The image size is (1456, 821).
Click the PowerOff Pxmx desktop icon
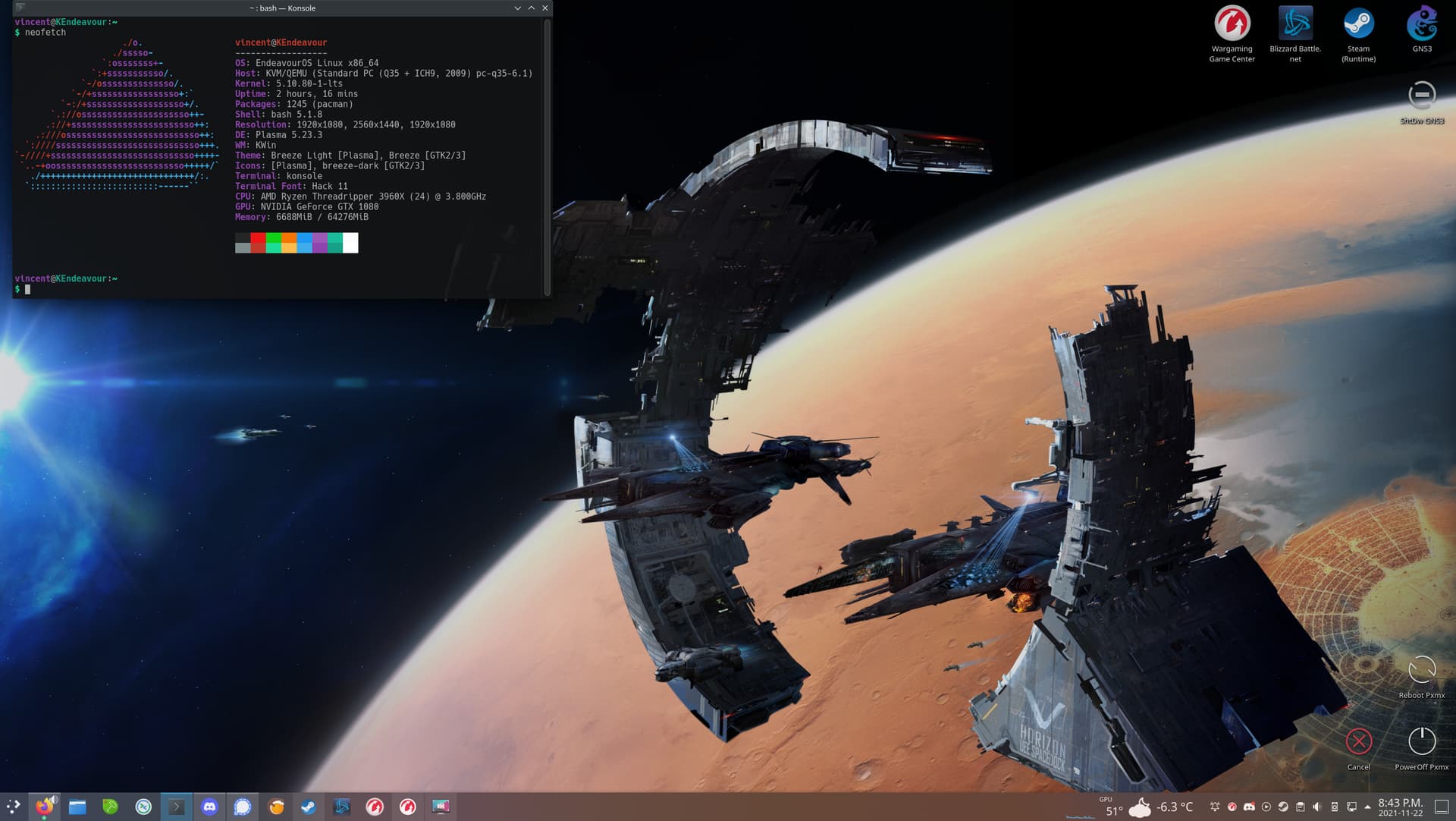tap(1422, 749)
